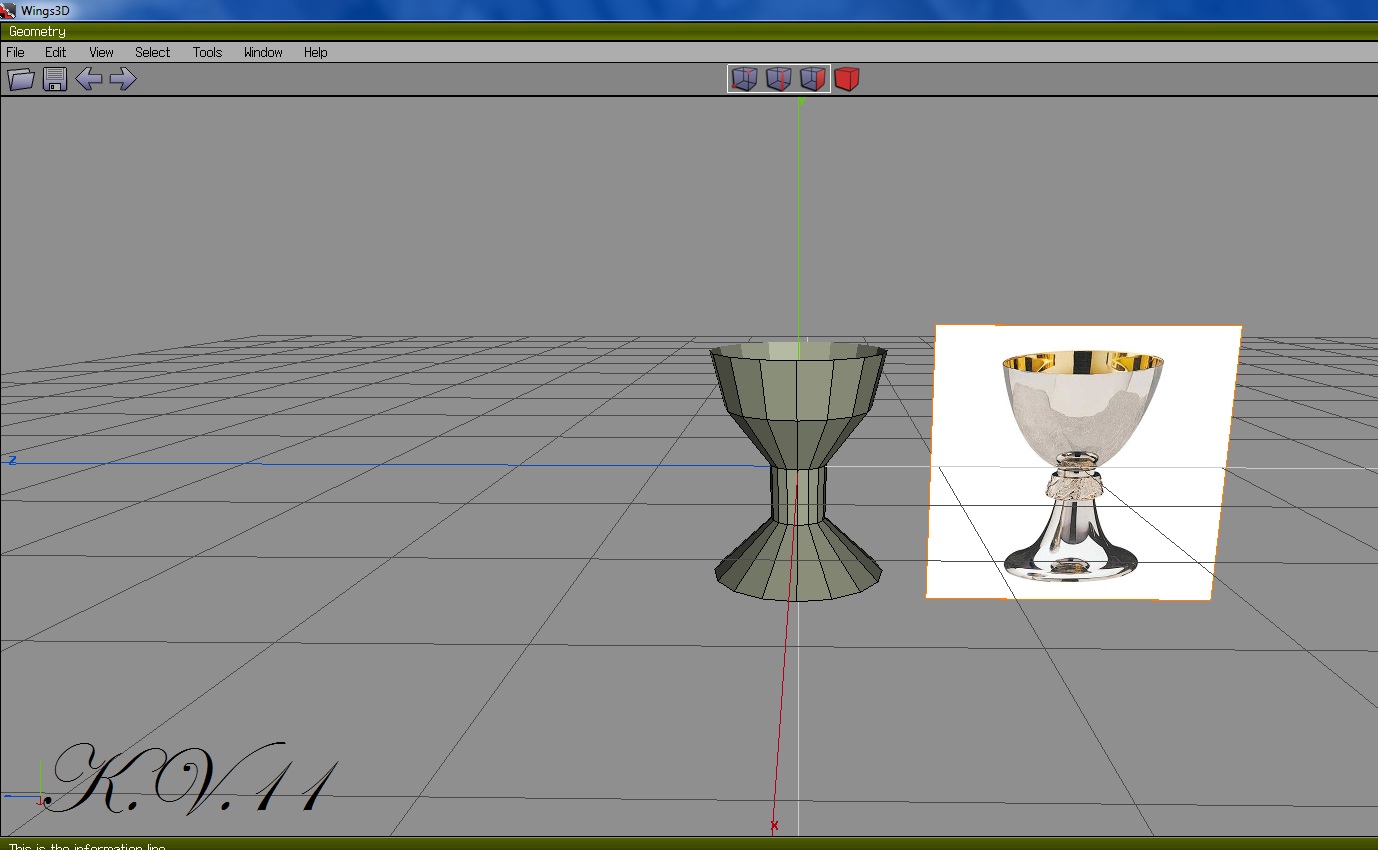Switch to vertex selection mode cube icon
This screenshot has height=850, width=1378.
pyautogui.click(x=744, y=79)
